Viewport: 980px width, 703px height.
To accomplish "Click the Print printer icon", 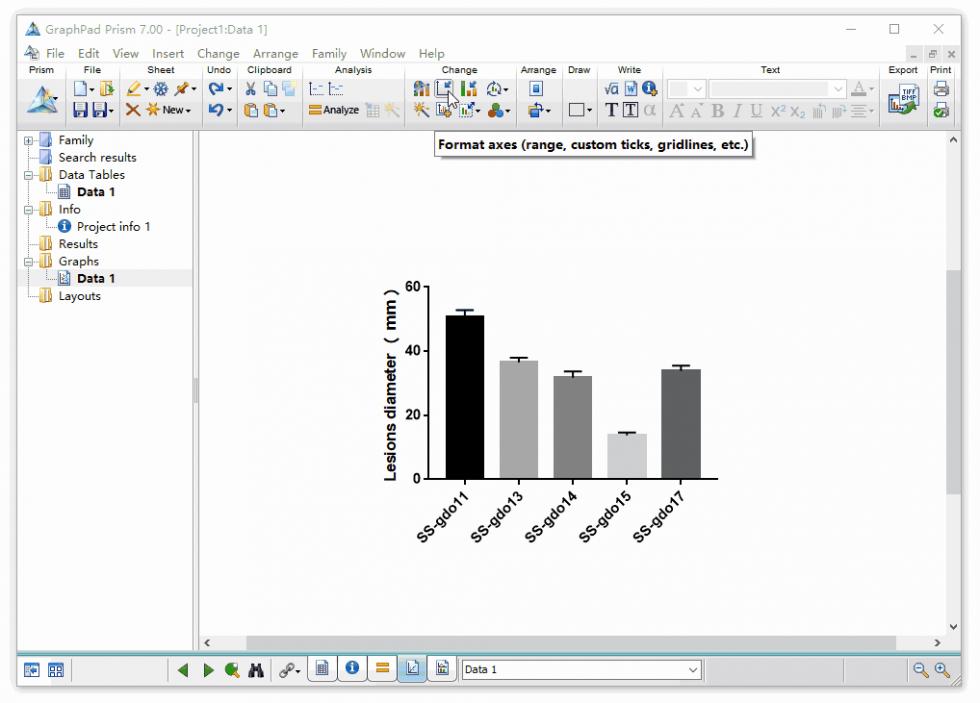I will (941, 89).
